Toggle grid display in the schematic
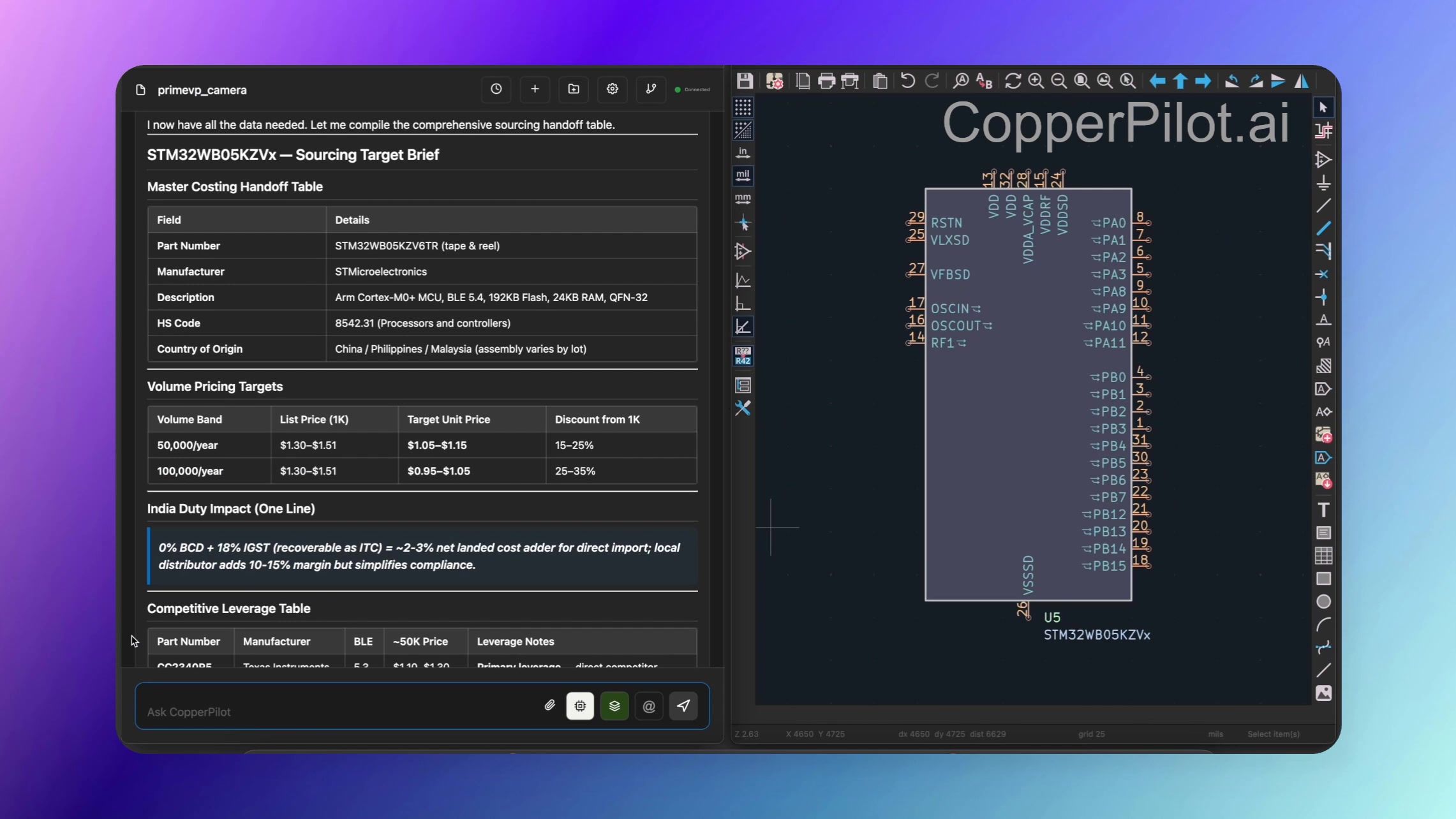This screenshot has height=819, width=1456. tap(743, 107)
